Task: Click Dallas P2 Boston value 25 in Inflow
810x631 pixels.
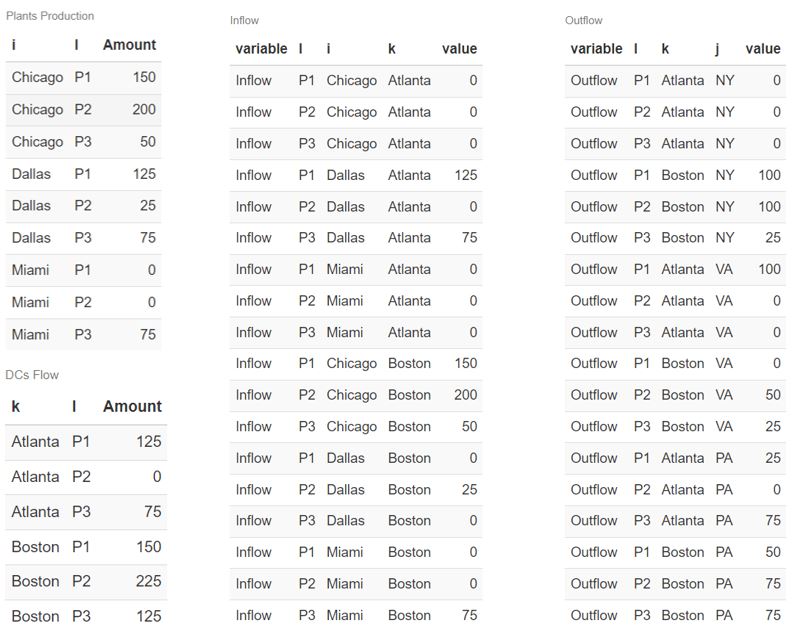Action: coord(468,490)
